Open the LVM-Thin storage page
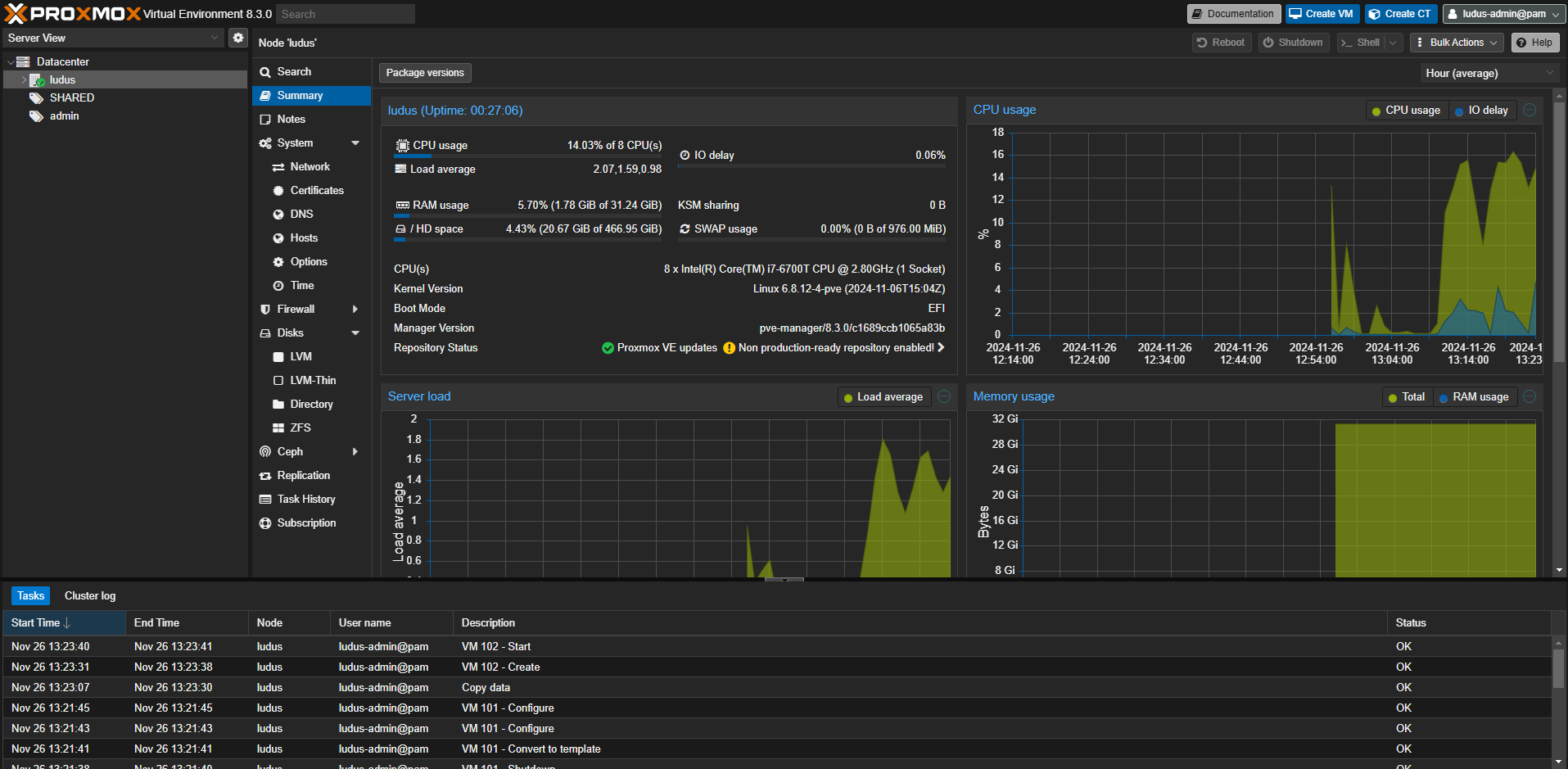Screen dimensions: 1568x769 pos(311,381)
